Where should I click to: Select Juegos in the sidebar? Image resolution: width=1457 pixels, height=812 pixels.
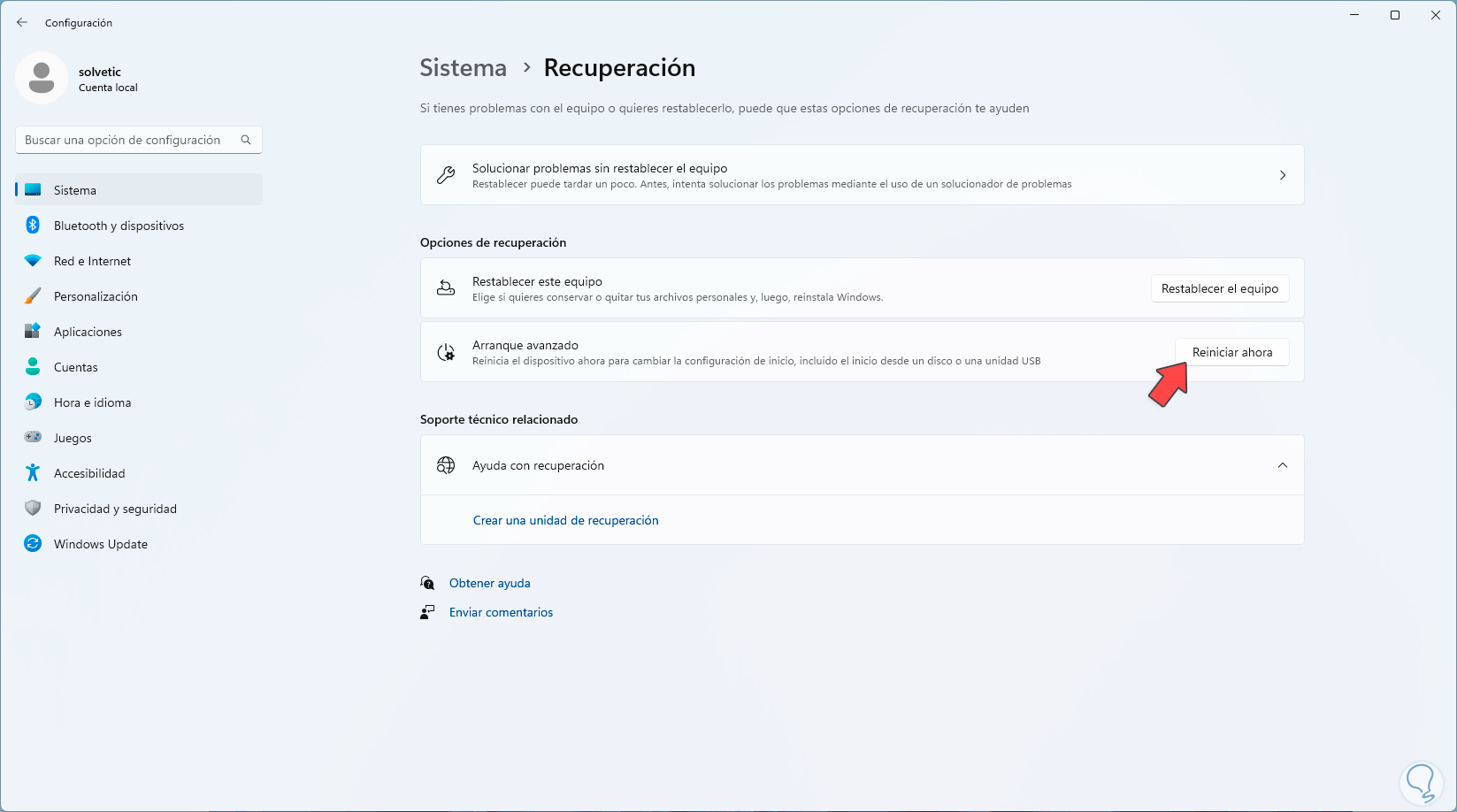[x=139, y=438]
